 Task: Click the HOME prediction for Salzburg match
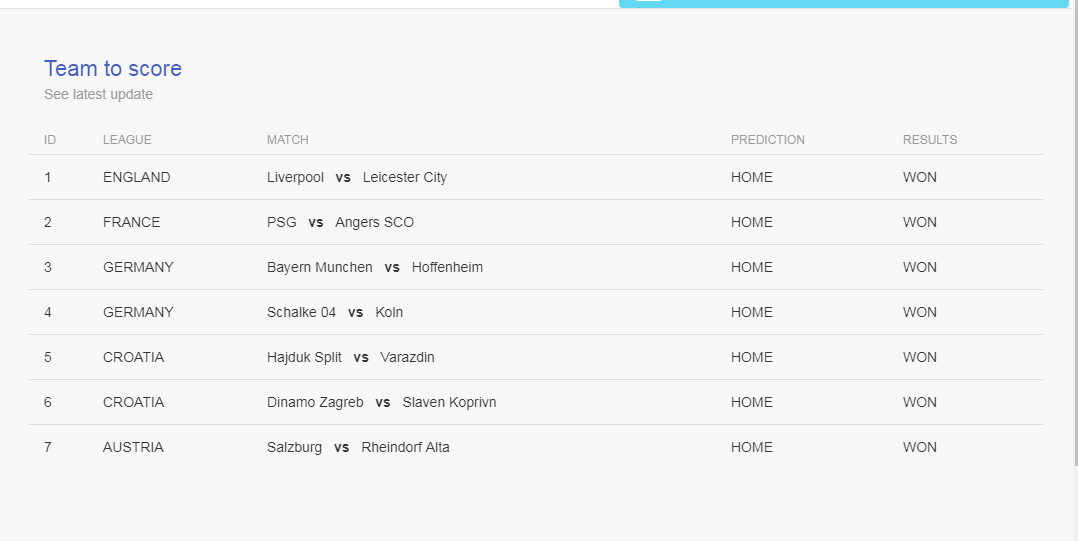click(751, 448)
